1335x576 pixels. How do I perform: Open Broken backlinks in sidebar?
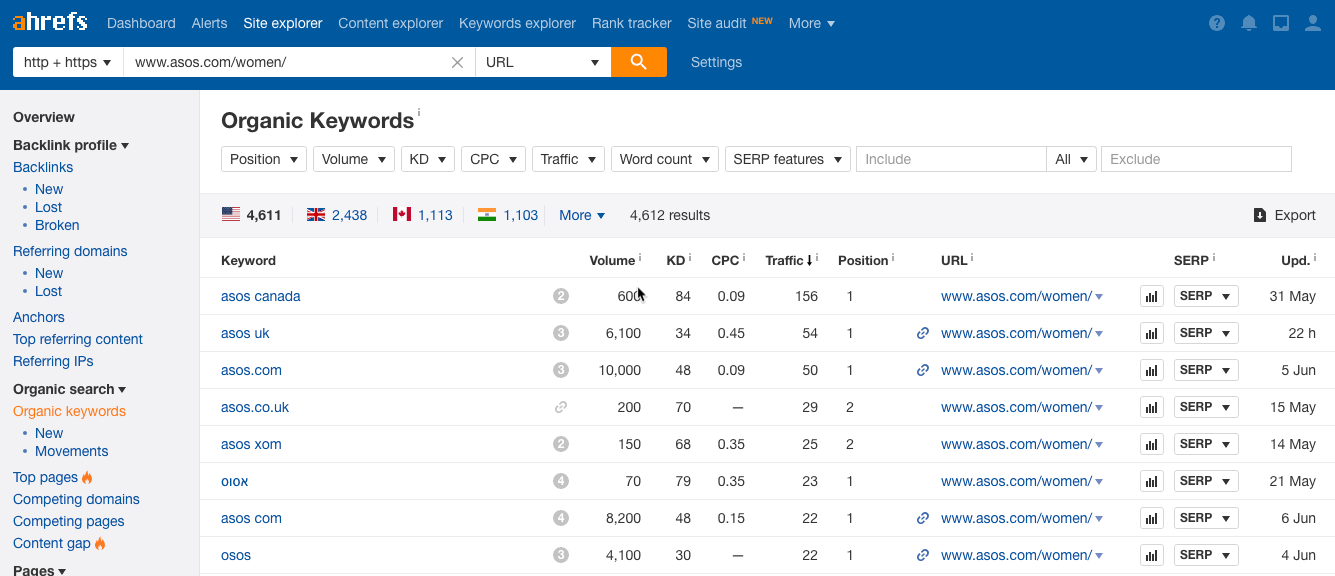coord(57,225)
